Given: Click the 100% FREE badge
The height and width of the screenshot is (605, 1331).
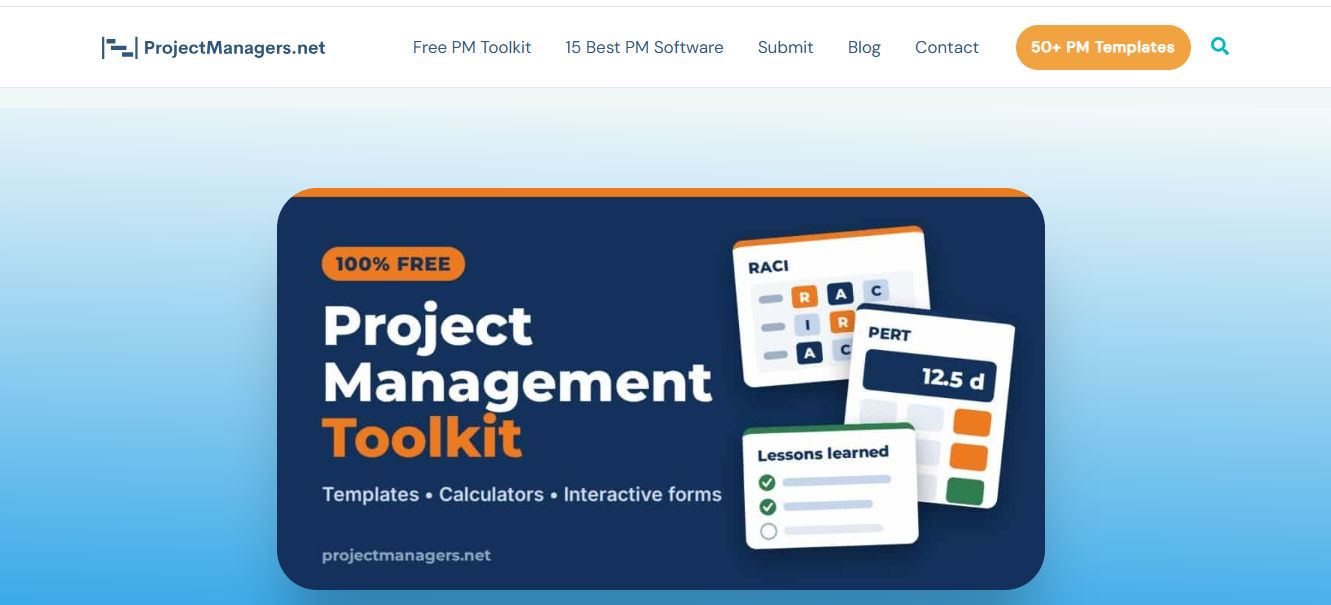Looking at the screenshot, I should pos(393,264).
